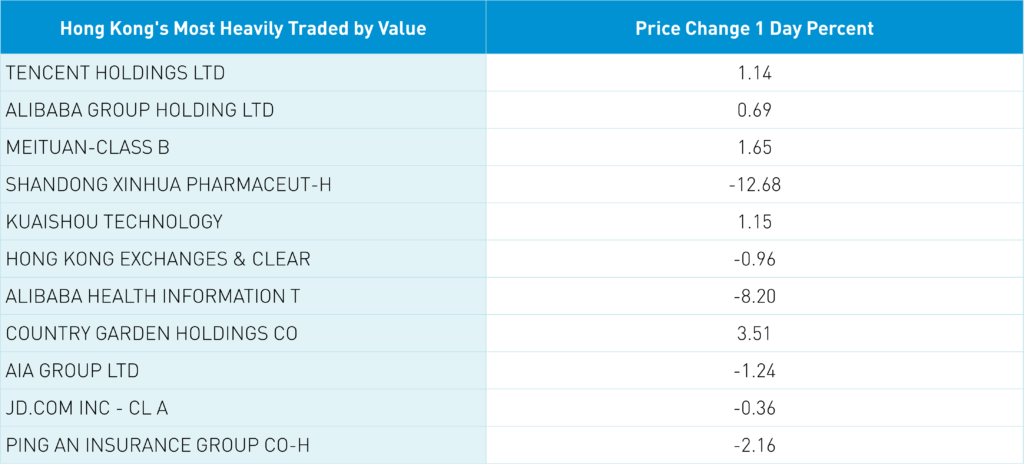Click the 'Hong Kong's Most Heavily Traded by Value' header
The height and width of the screenshot is (468, 1024).
(243, 28)
